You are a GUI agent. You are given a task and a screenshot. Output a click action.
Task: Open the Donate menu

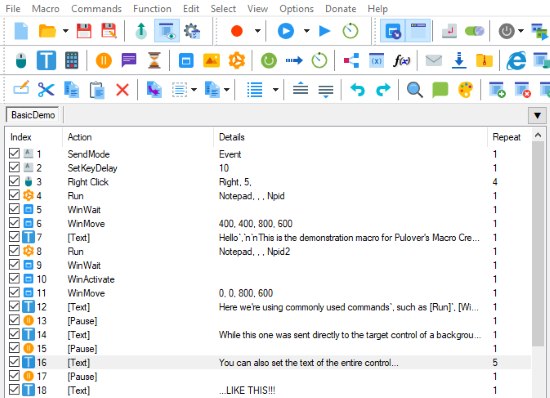[x=341, y=8]
